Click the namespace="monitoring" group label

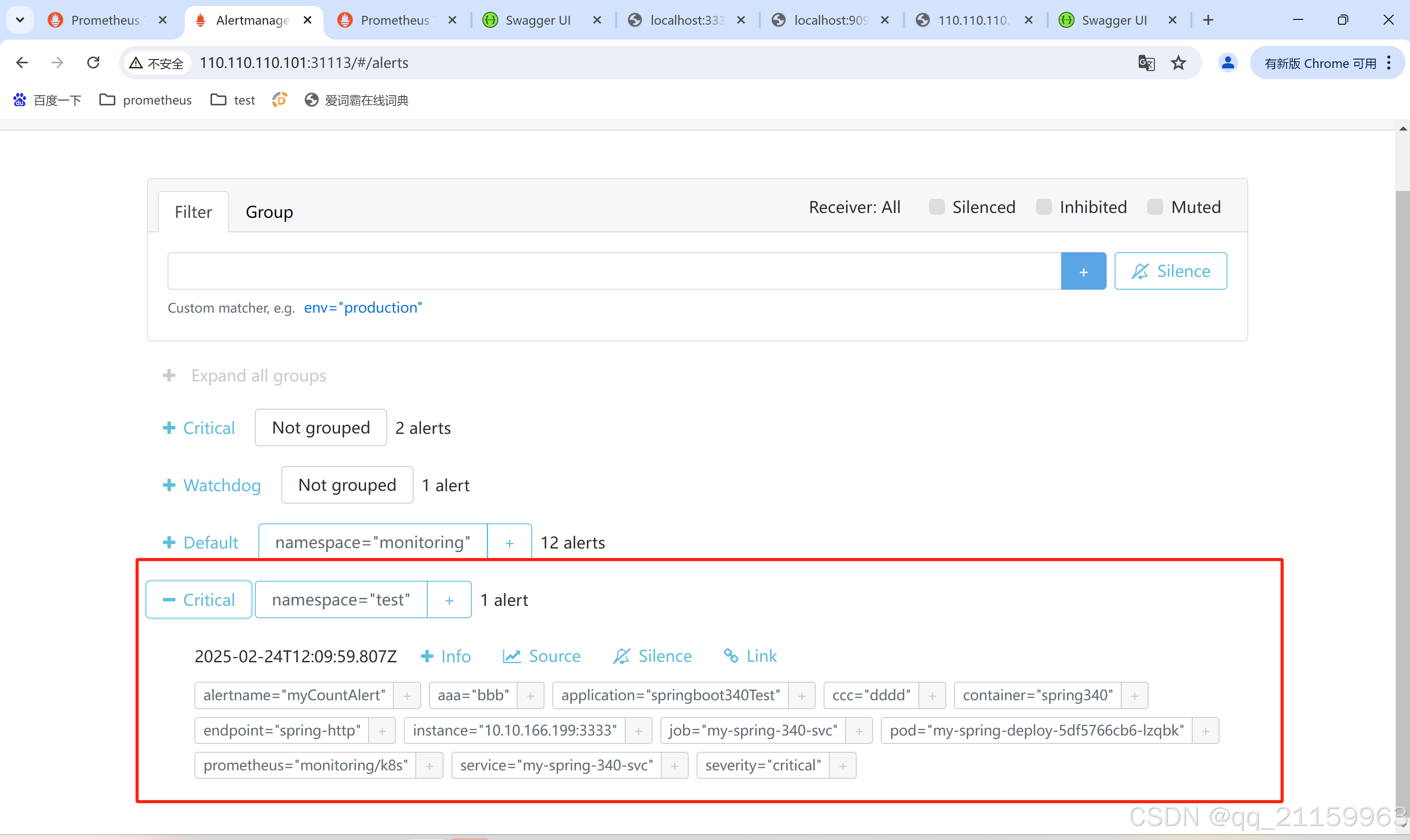(x=373, y=543)
